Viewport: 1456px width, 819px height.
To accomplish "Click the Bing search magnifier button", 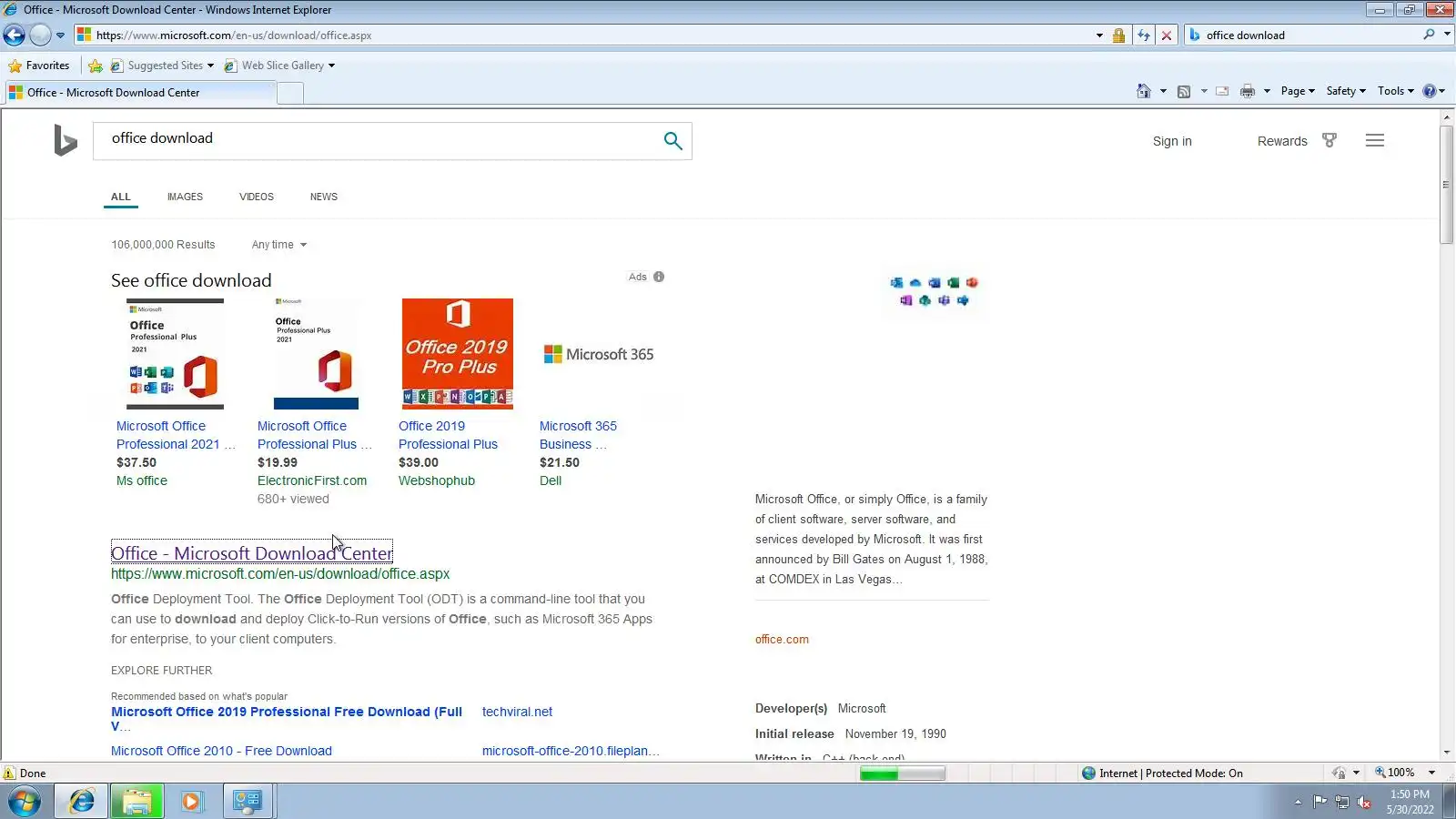I will coord(672,140).
